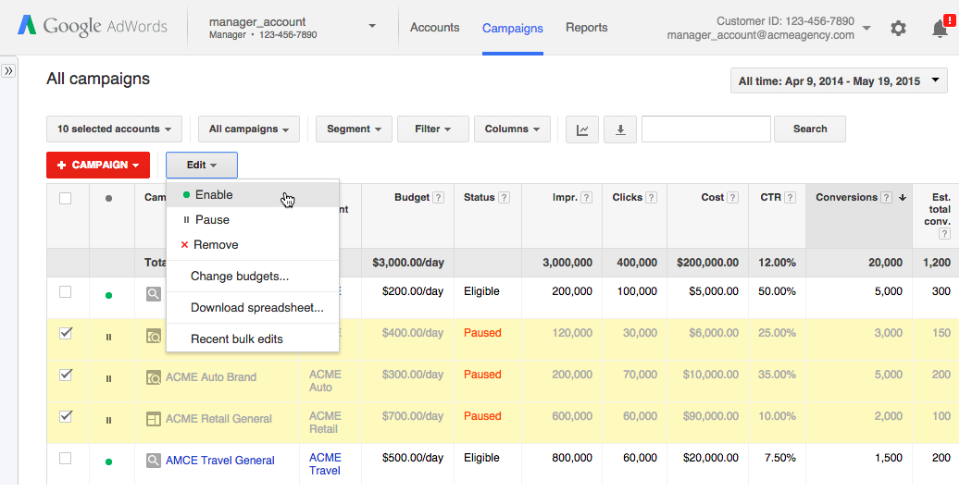Click into the campaign search text field

point(706,129)
